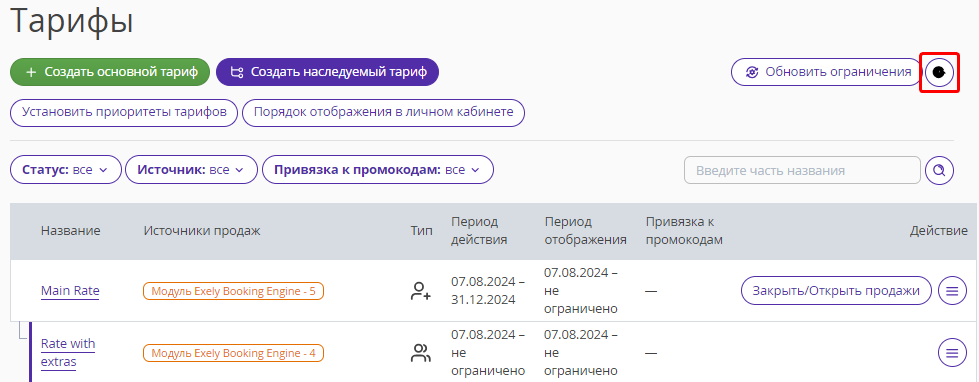
Task: Click Создать наследуемый тариф button
Action: point(328,72)
